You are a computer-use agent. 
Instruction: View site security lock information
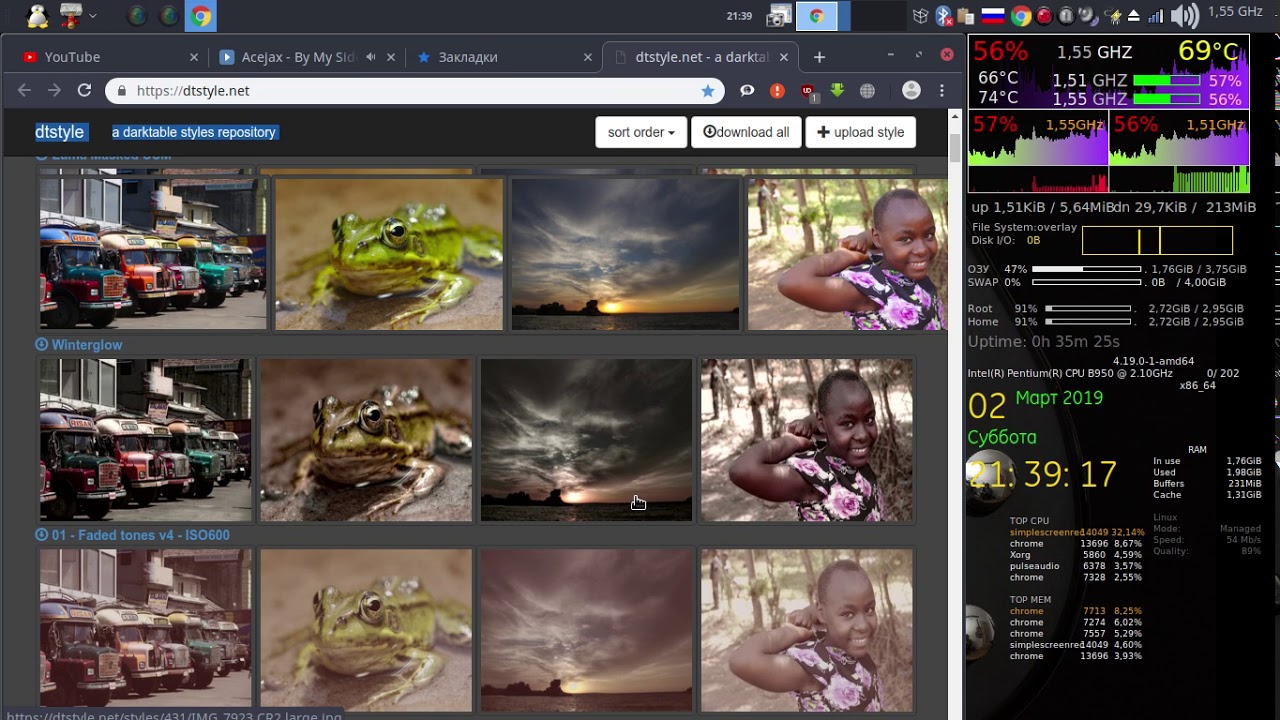pyautogui.click(x=122, y=91)
